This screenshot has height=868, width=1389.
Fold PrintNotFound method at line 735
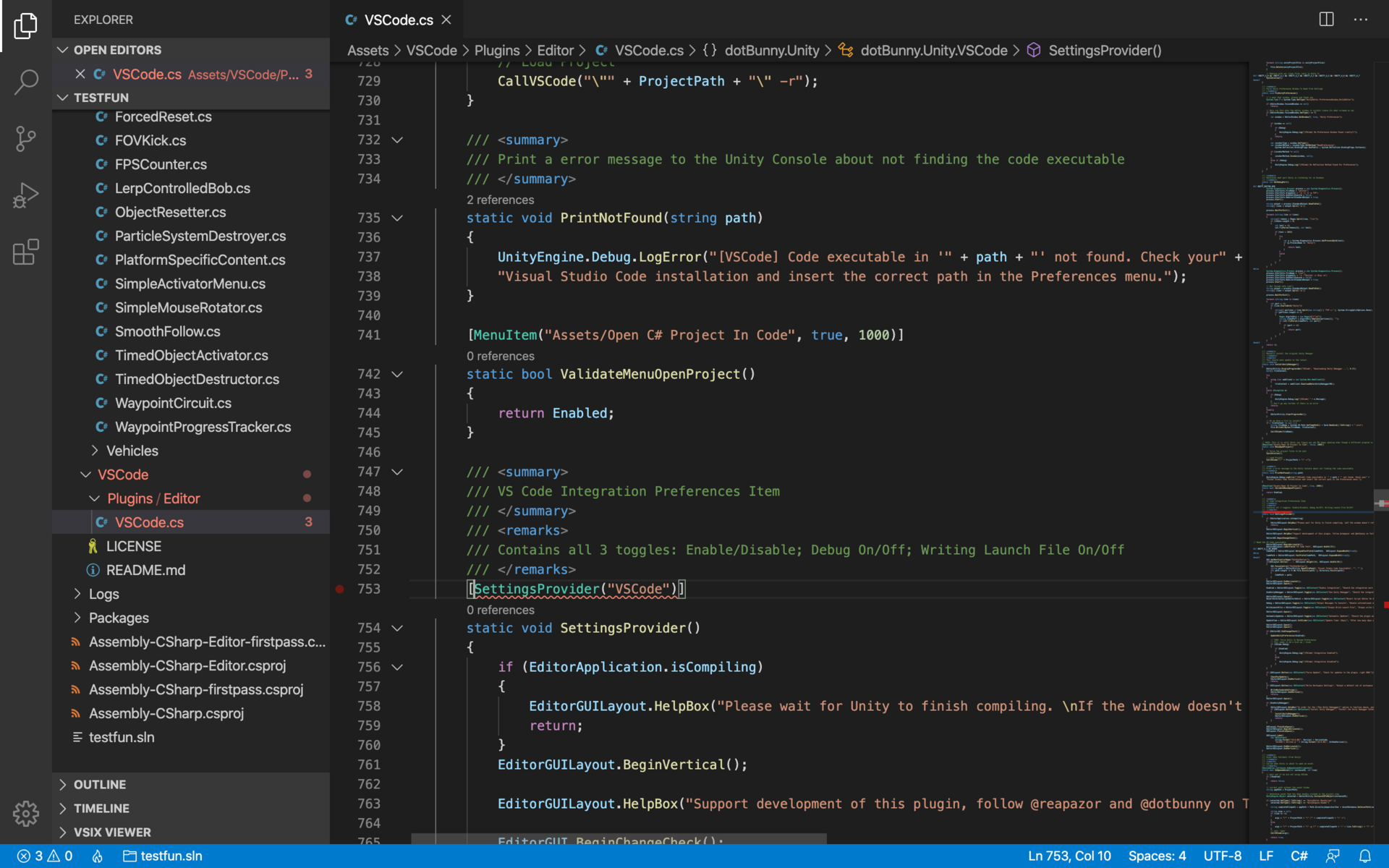[397, 218]
